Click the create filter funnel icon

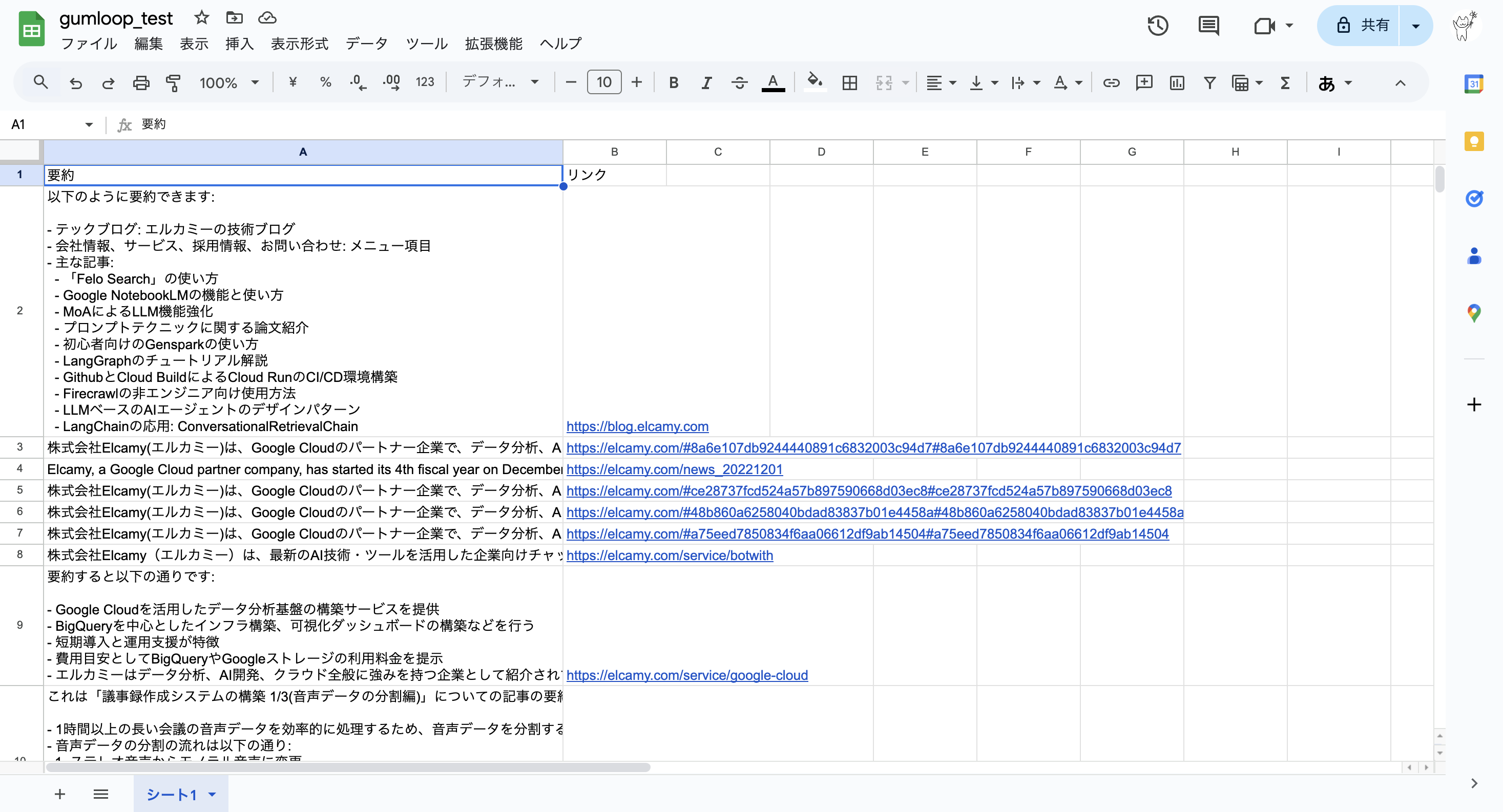[x=1209, y=83]
